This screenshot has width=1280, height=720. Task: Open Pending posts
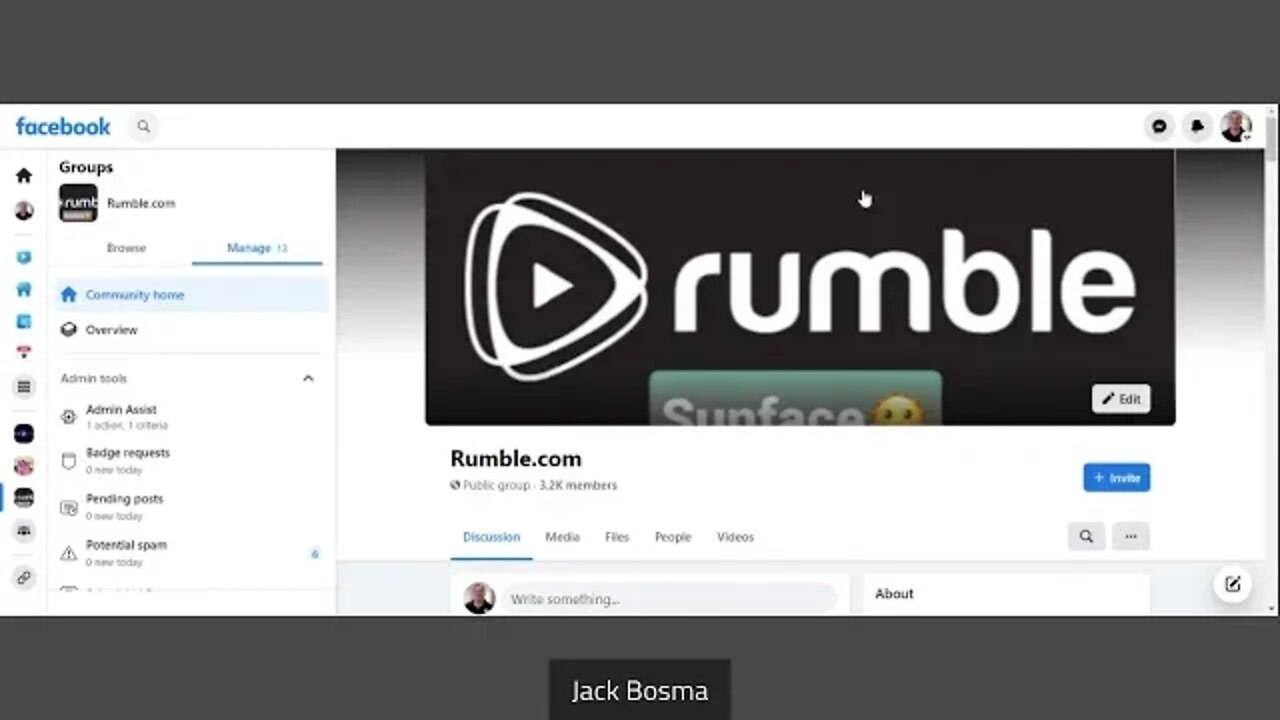[191, 507]
